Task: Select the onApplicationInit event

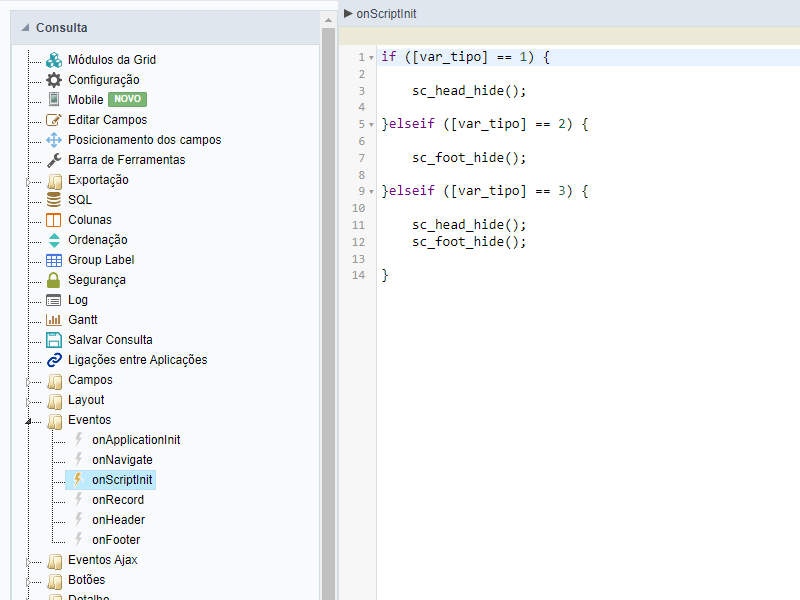Action: pos(136,440)
